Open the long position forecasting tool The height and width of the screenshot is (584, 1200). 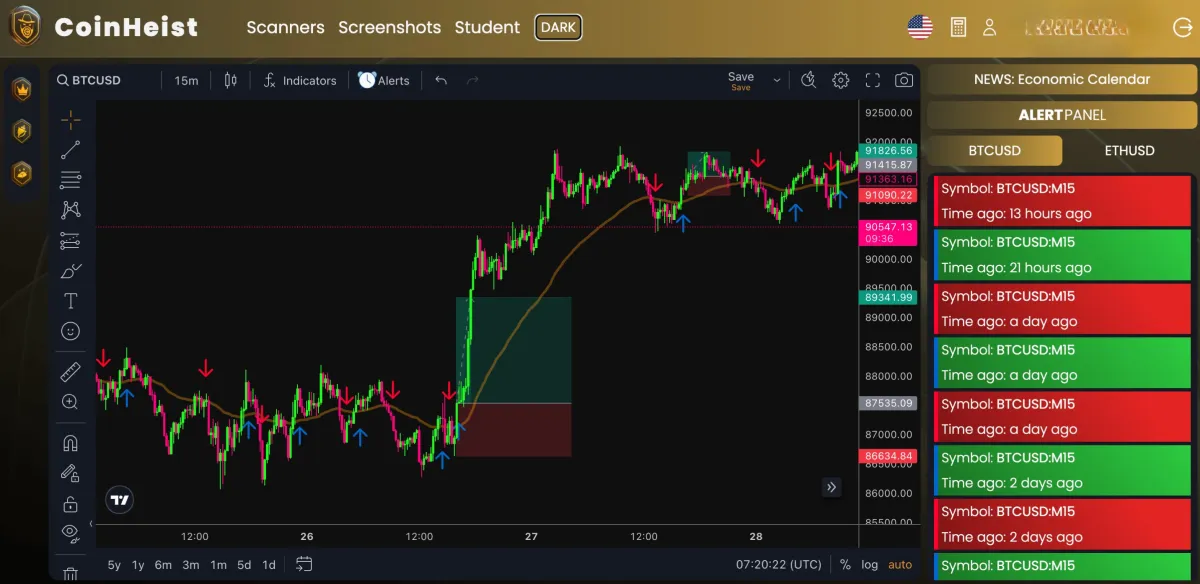(70, 240)
